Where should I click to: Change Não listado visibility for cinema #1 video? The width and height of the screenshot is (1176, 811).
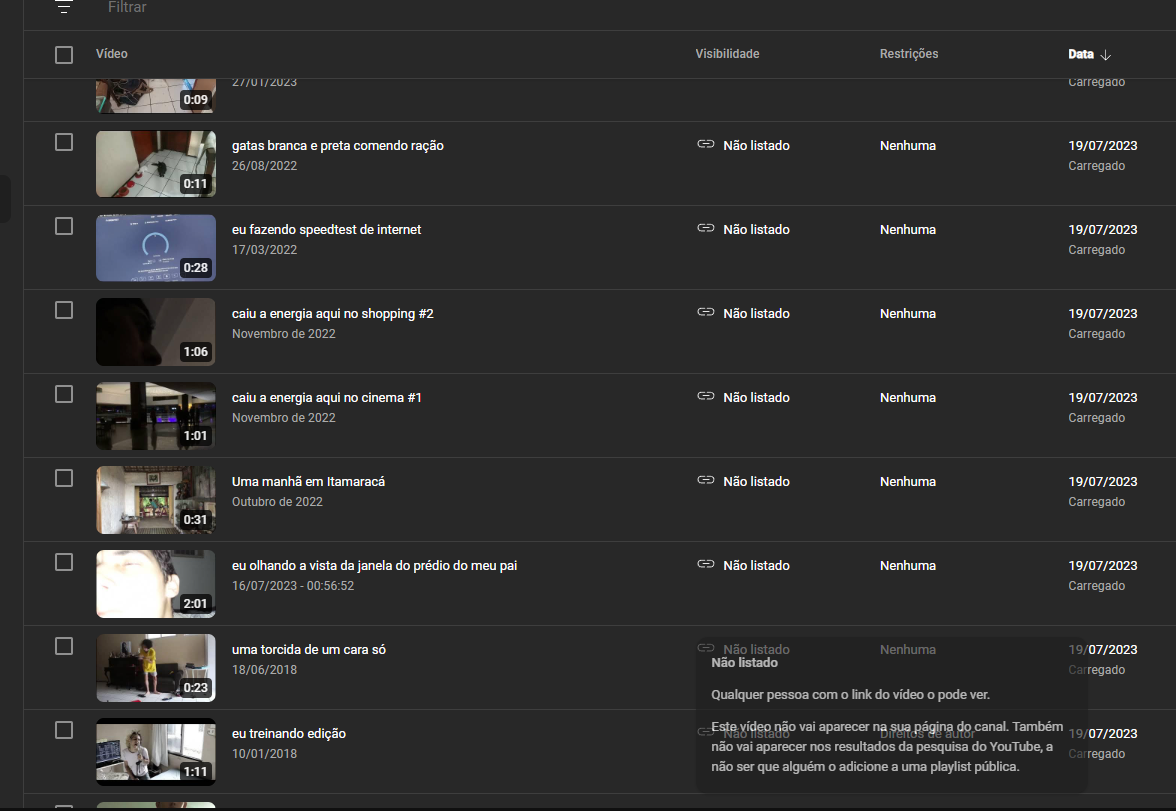(756, 398)
